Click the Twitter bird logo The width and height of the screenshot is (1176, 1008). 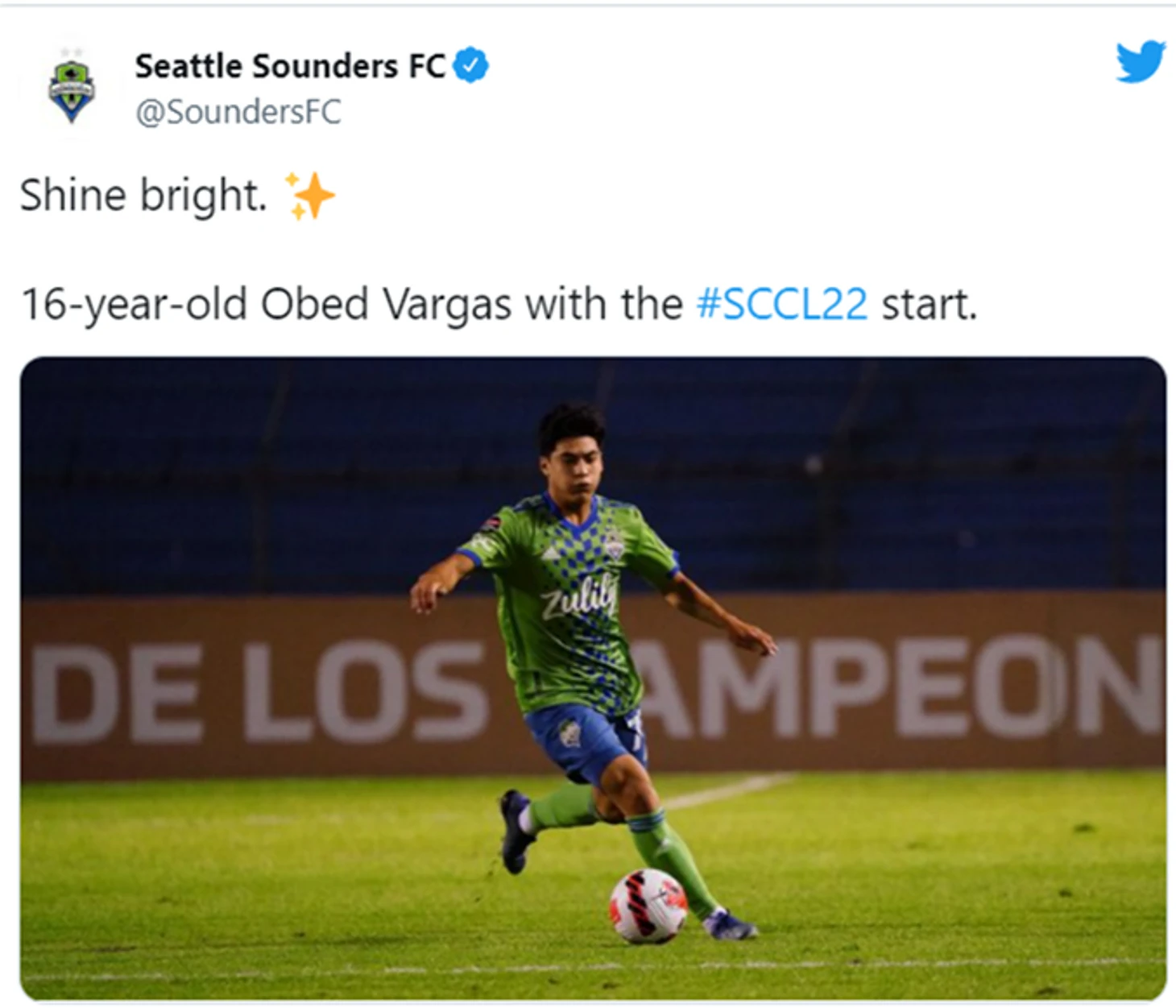pyautogui.click(x=1140, y=61)
